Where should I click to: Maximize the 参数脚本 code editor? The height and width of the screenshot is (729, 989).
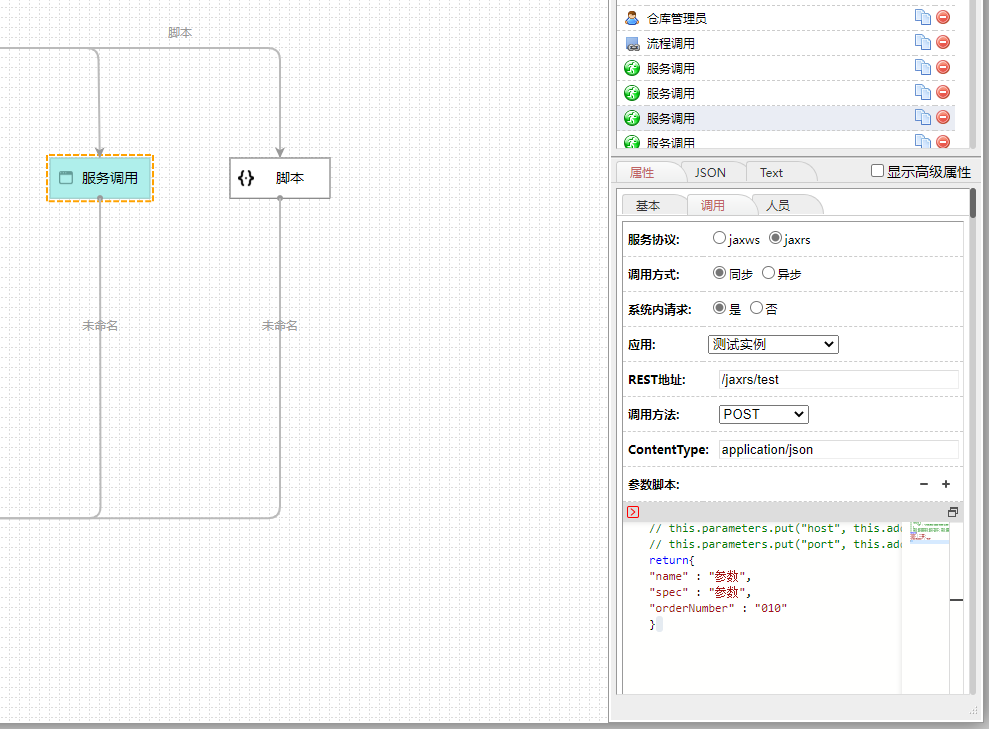[x=953, y=512]
